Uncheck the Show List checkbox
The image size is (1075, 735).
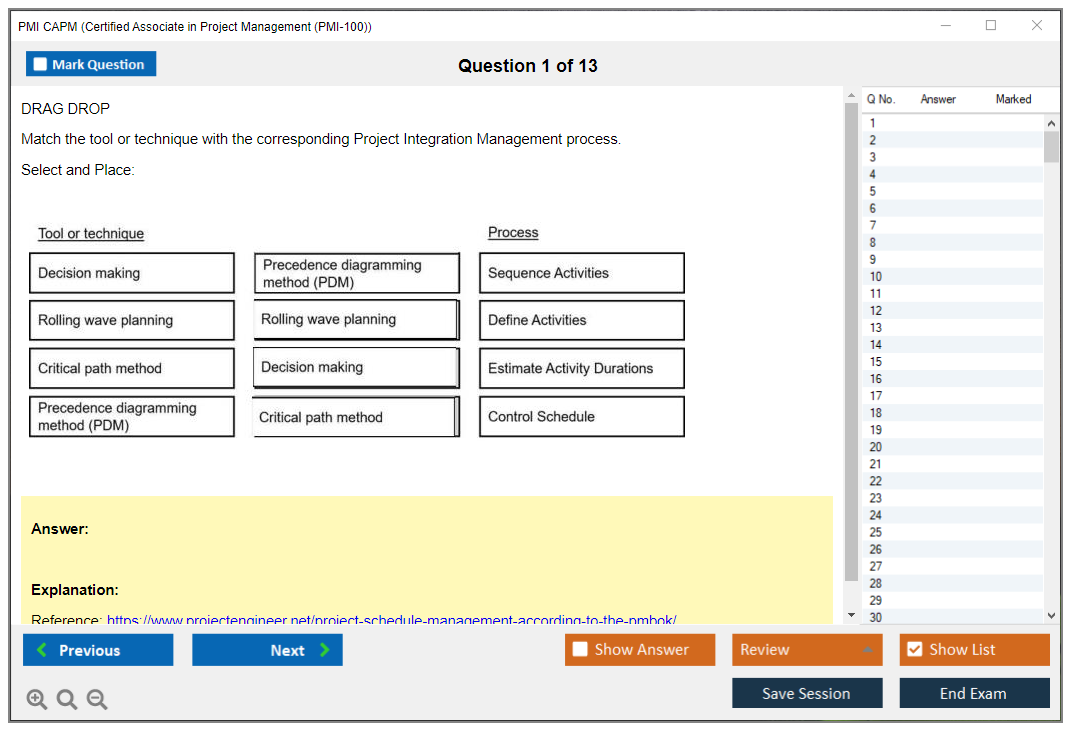914,650
